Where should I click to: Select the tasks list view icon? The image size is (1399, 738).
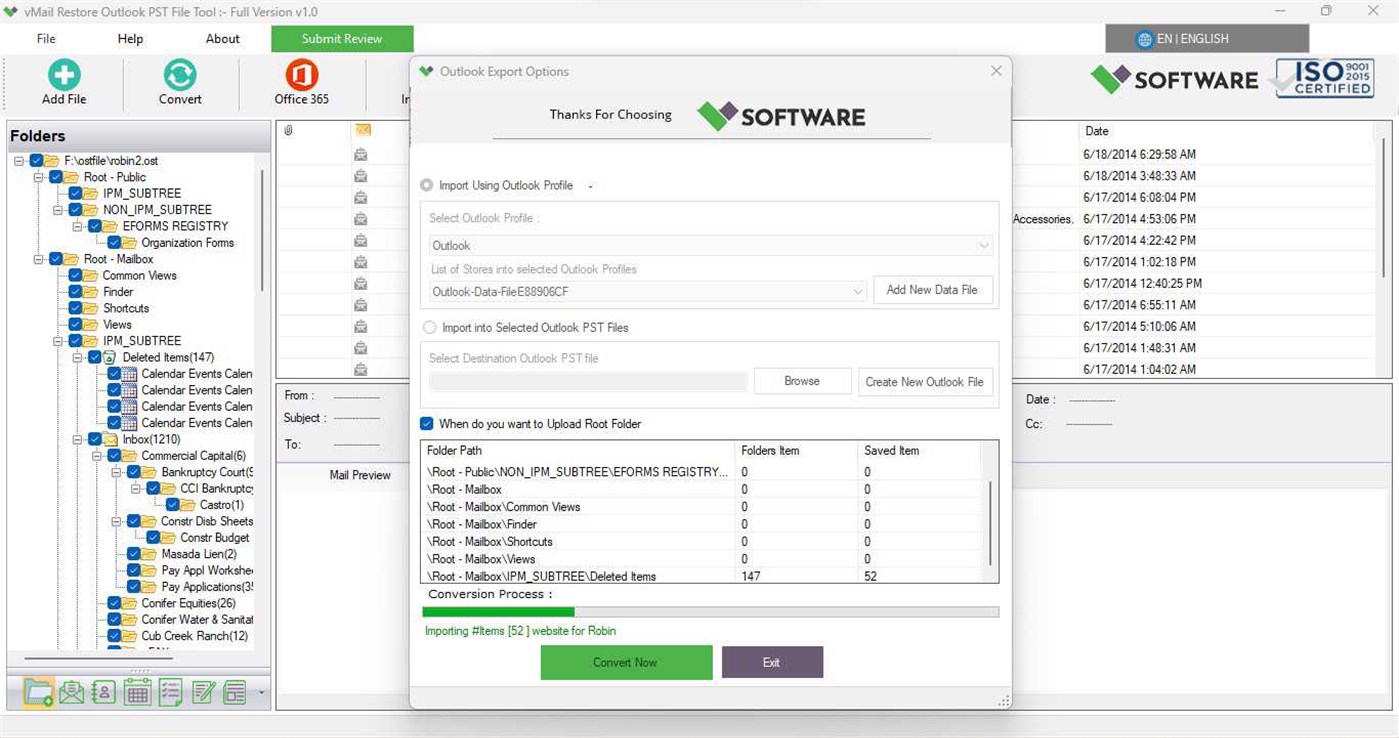click(x=170, y=691)
